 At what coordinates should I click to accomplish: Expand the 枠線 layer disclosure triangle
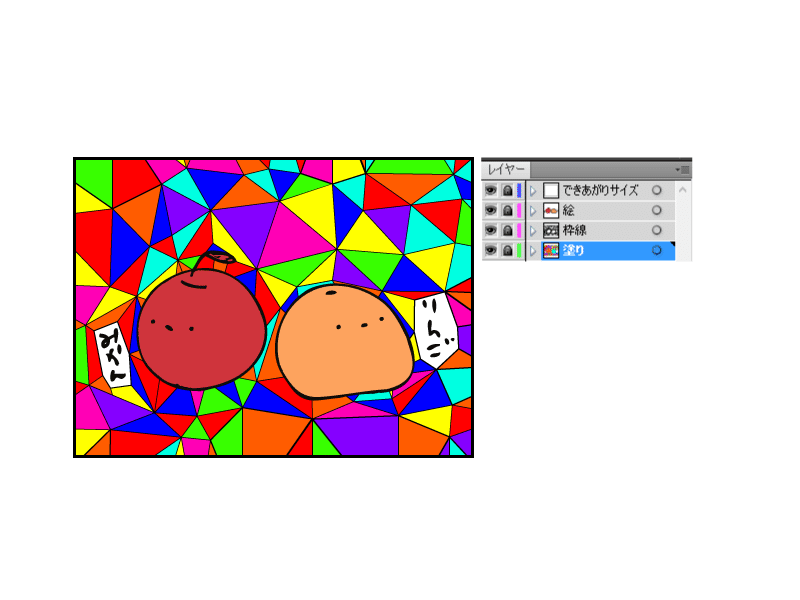(x=533, y=231)
